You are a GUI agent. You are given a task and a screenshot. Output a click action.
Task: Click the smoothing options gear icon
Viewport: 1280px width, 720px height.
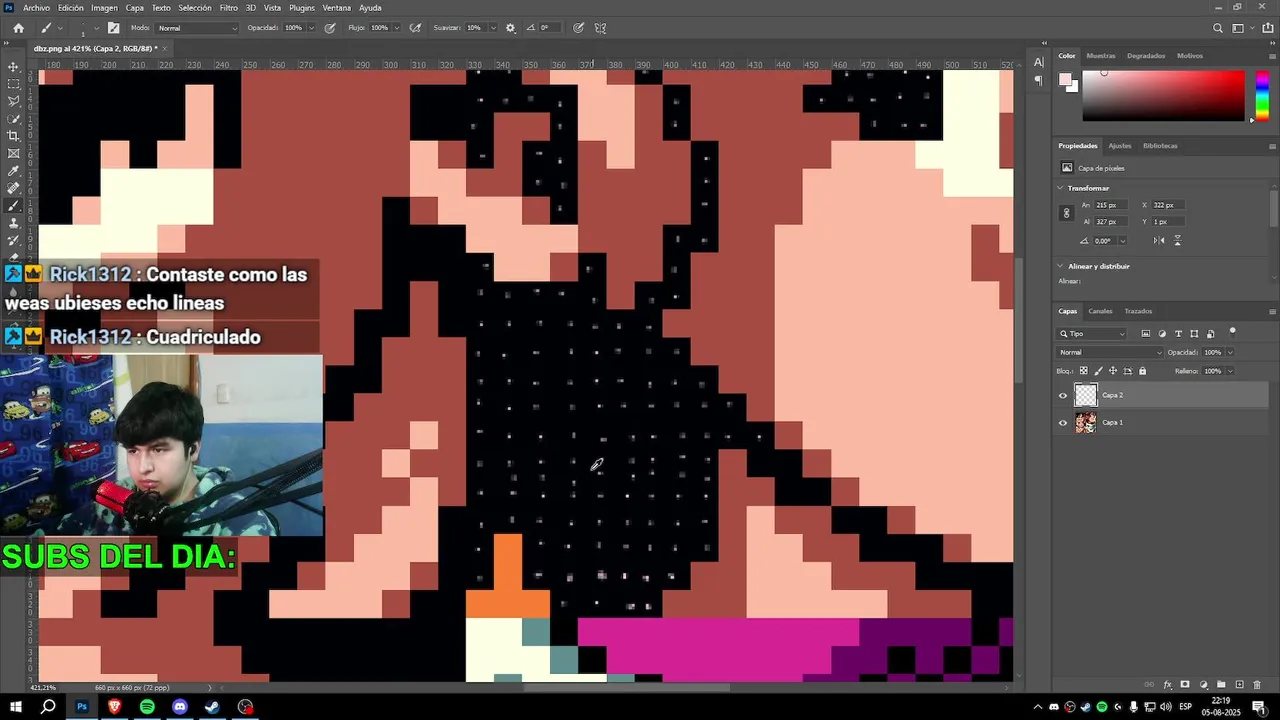tap(511, 28)
